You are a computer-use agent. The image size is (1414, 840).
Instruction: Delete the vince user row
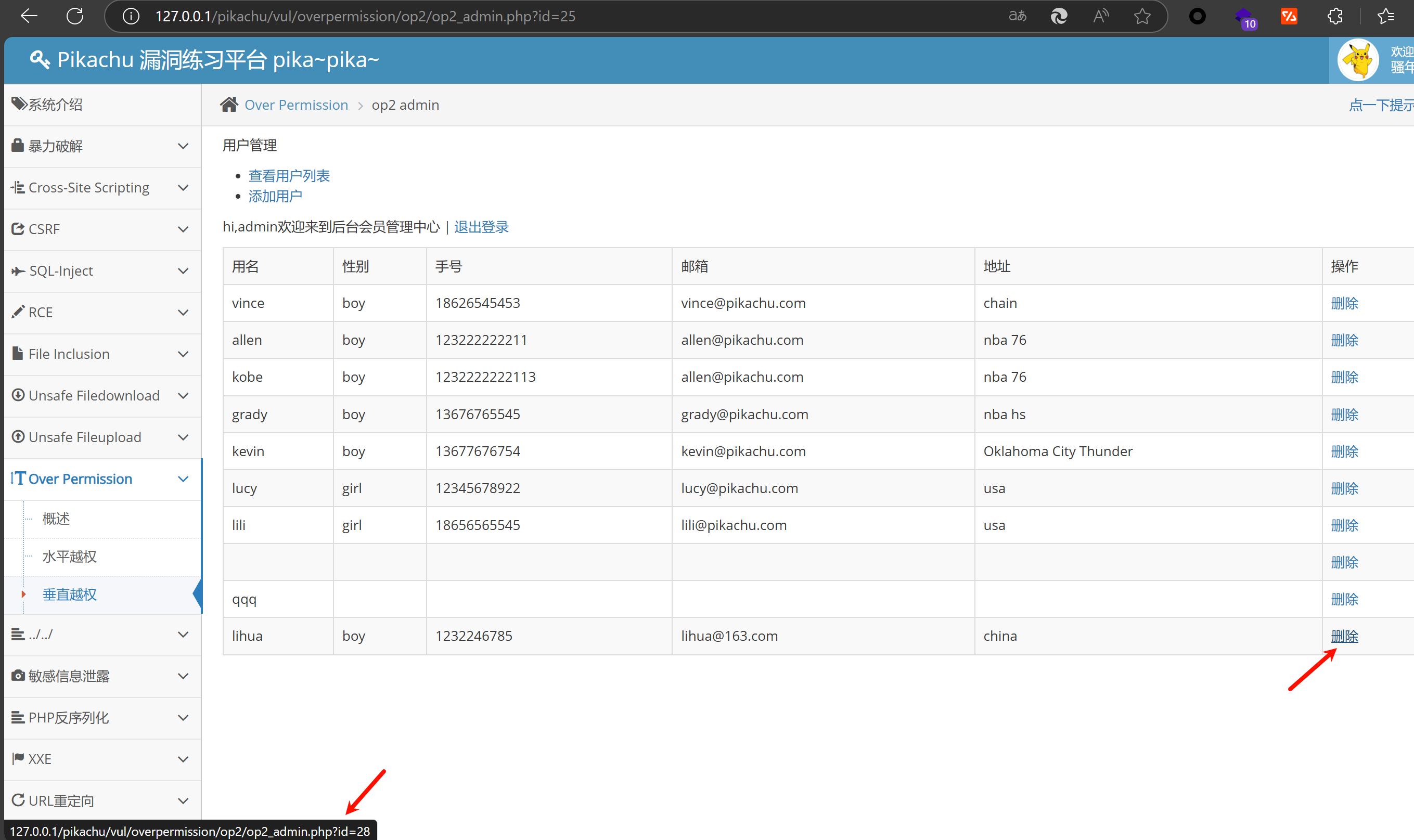click(1344, 303)
